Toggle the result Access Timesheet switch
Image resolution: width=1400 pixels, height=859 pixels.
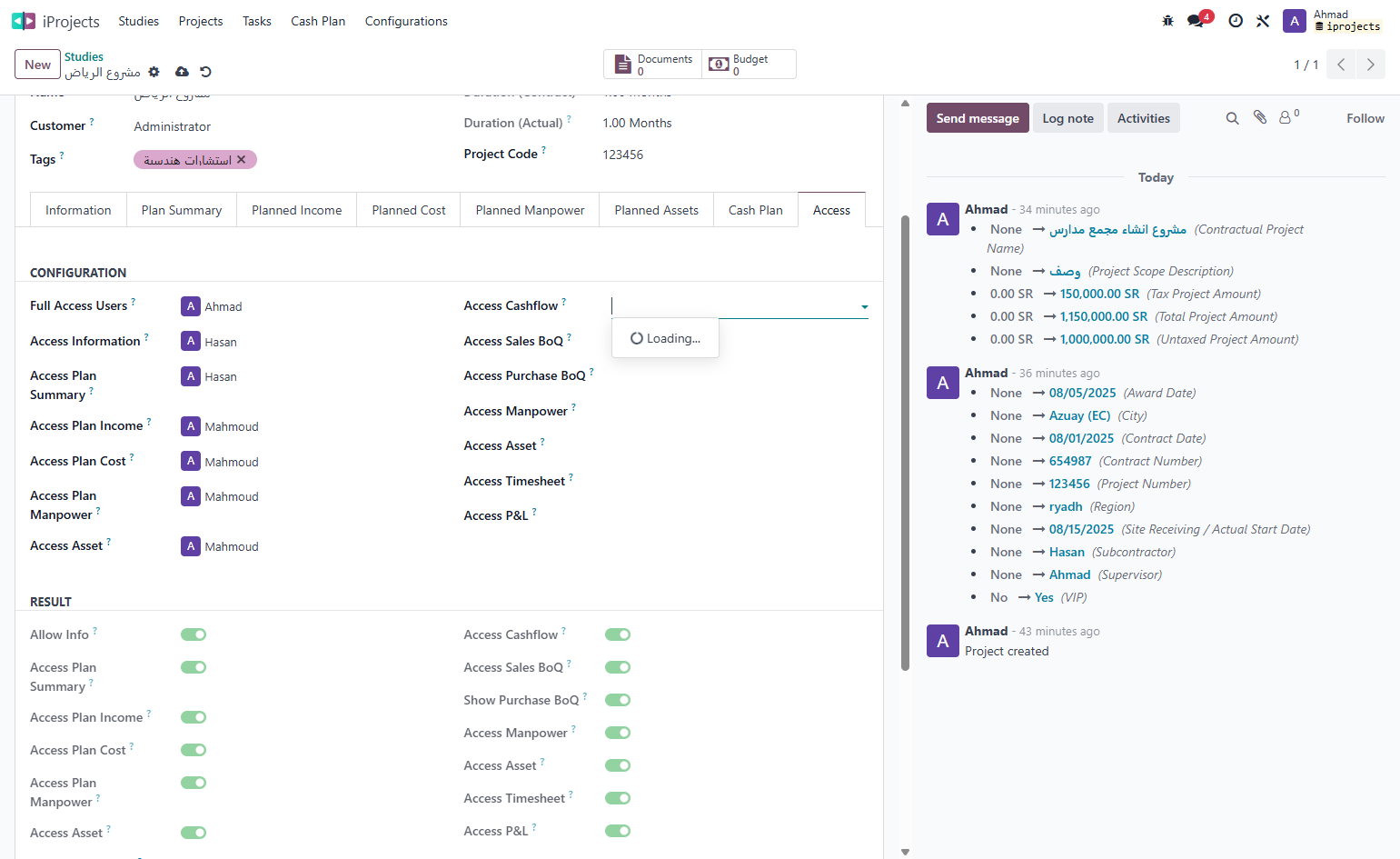pos(618,798)
